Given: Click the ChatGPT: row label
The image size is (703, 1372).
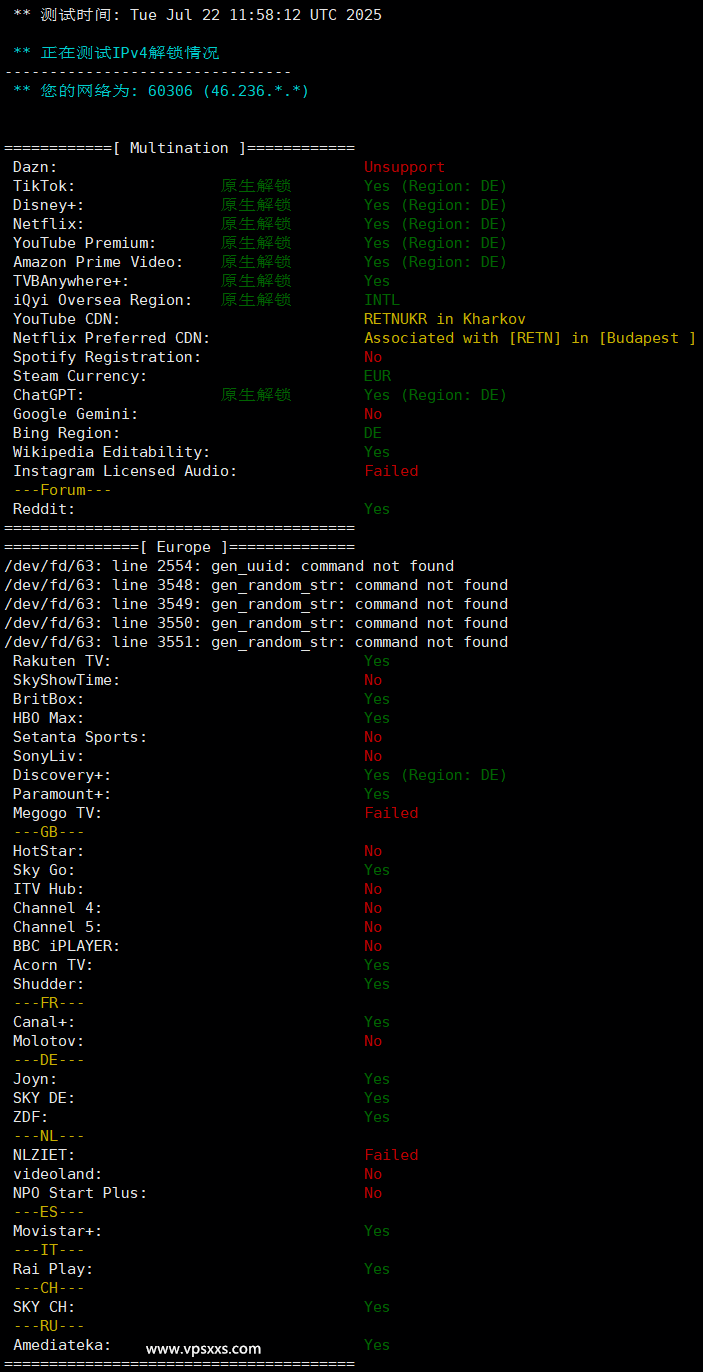Looking at the screenshot, I should (49, 395).
